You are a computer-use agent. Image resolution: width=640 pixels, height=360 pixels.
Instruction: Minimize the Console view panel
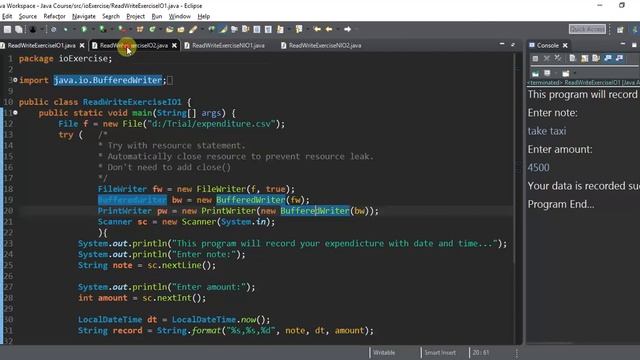pos(622,44)
